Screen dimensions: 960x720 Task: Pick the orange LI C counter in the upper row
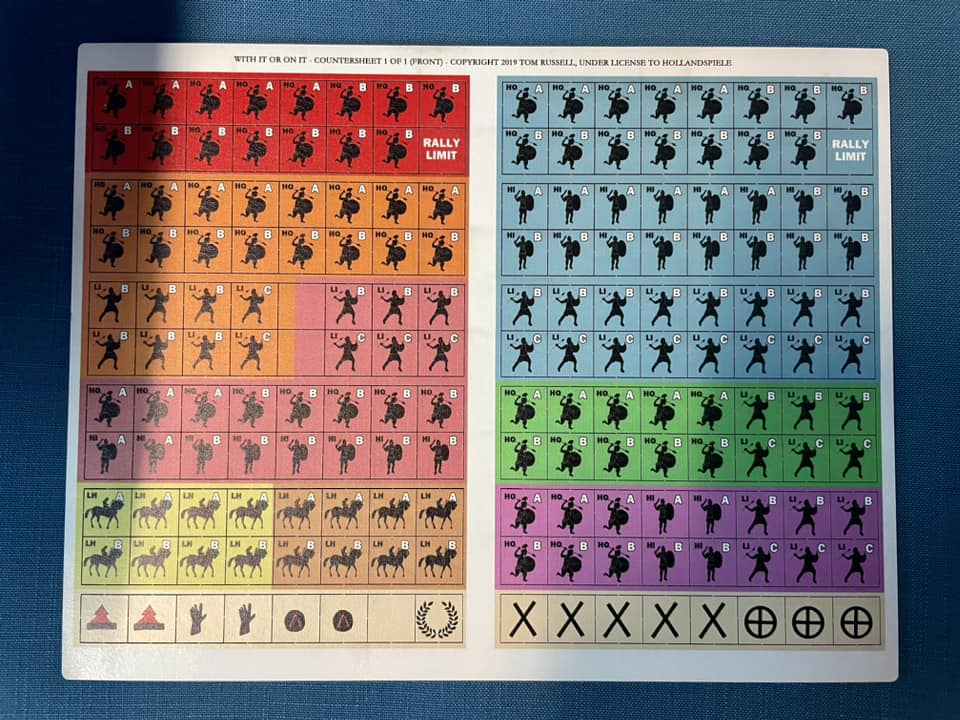click(255, 304)
